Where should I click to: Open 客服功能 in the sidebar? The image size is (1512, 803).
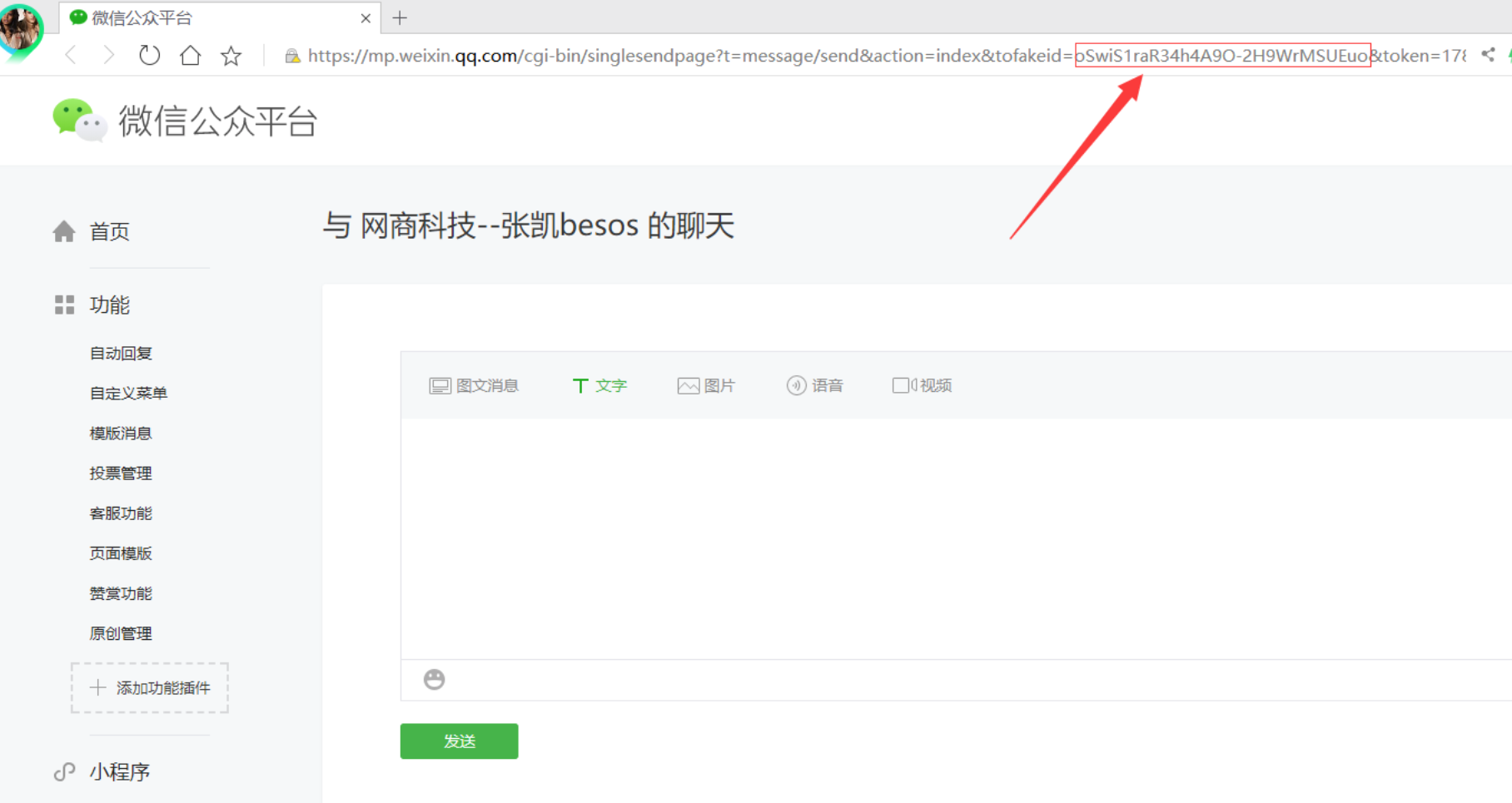121,513
